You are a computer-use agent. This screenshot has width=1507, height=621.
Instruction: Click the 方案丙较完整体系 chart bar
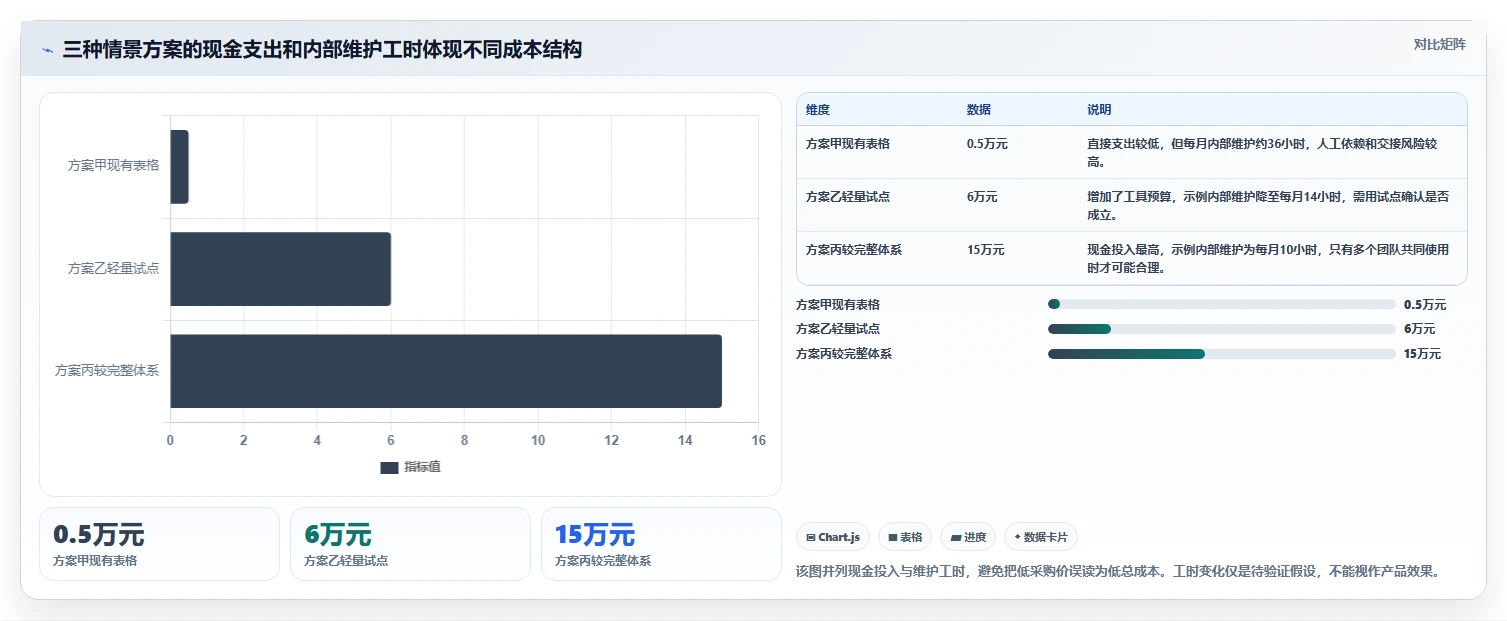(x=446, y=371)
